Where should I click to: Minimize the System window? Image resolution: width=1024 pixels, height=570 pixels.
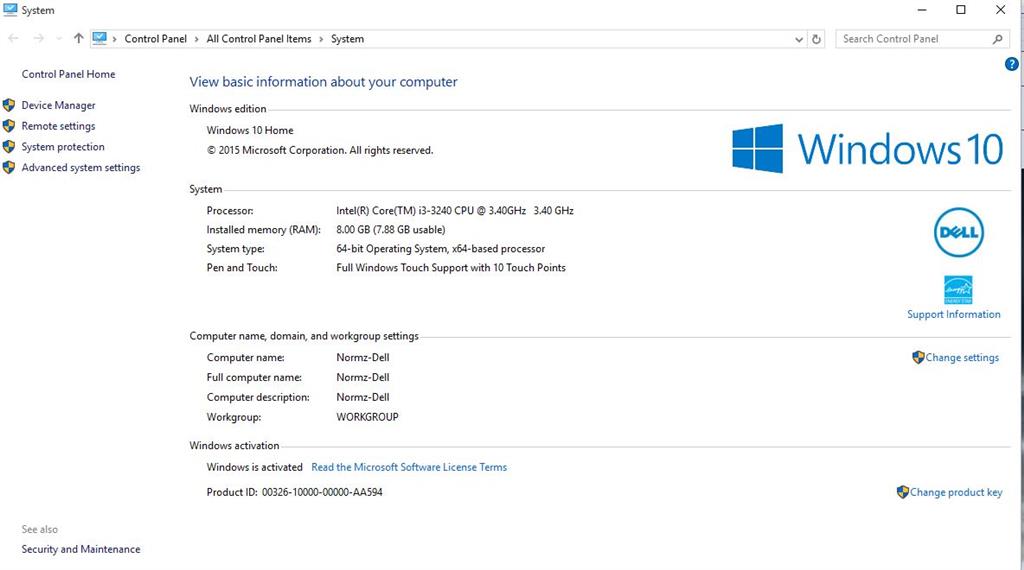tap(922, 10)
